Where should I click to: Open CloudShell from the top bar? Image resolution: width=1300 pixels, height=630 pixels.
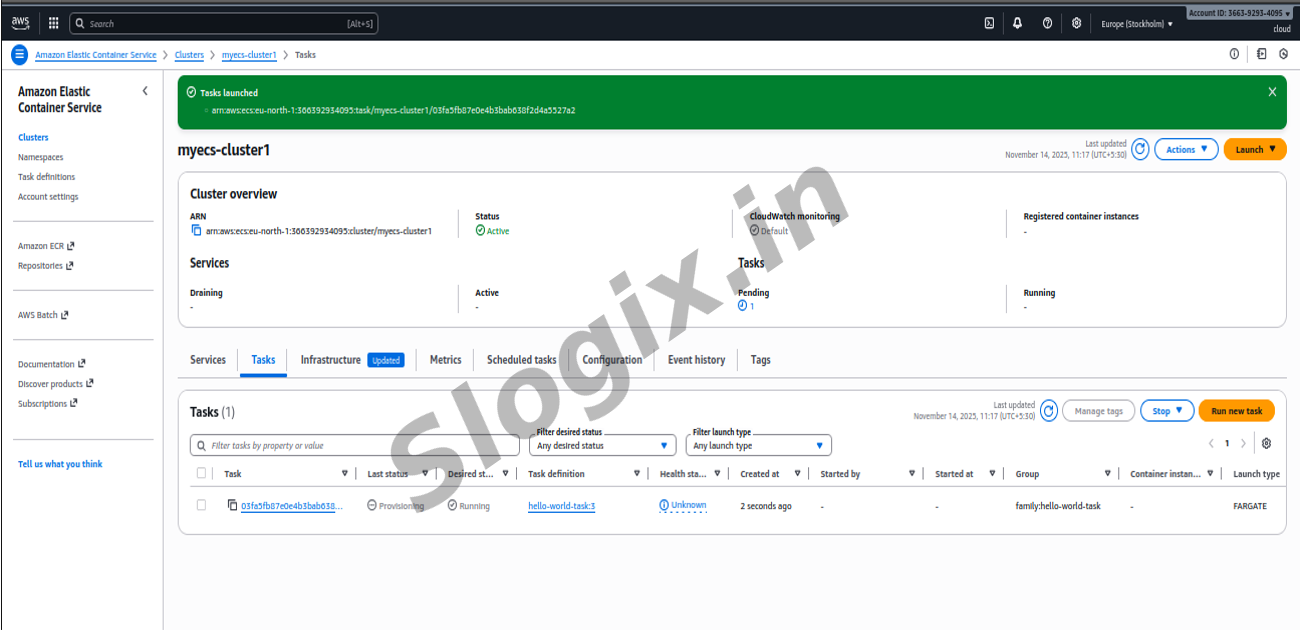pos(989,23)
